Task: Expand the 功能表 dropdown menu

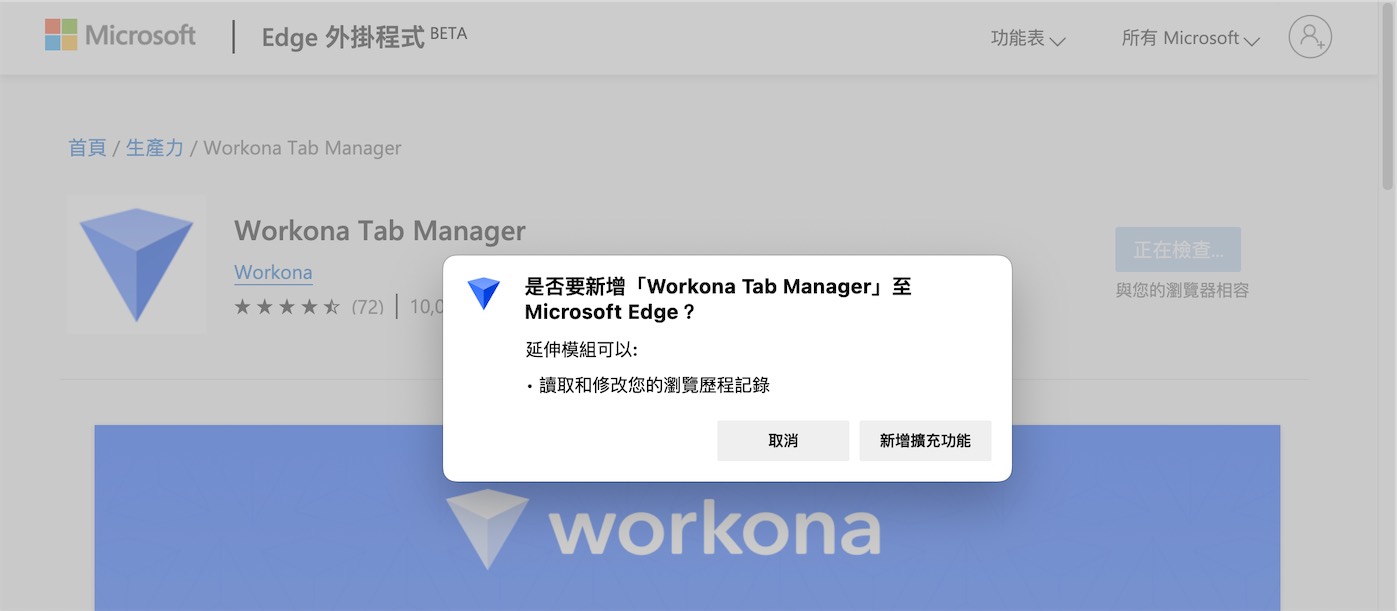Action: pyautogui.click(x=1028, y=38)
